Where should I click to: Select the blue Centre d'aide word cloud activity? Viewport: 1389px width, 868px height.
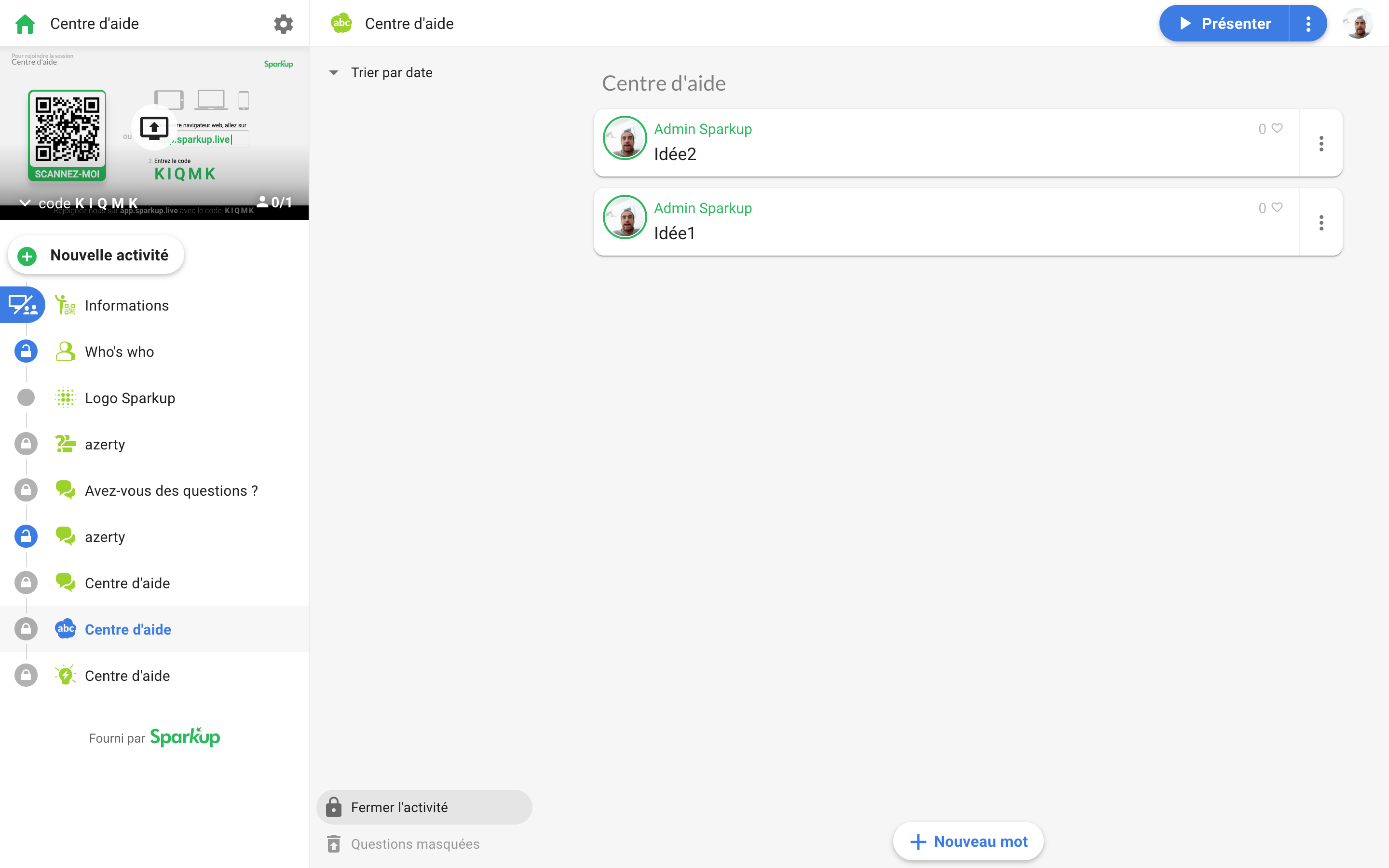(154, 629)
